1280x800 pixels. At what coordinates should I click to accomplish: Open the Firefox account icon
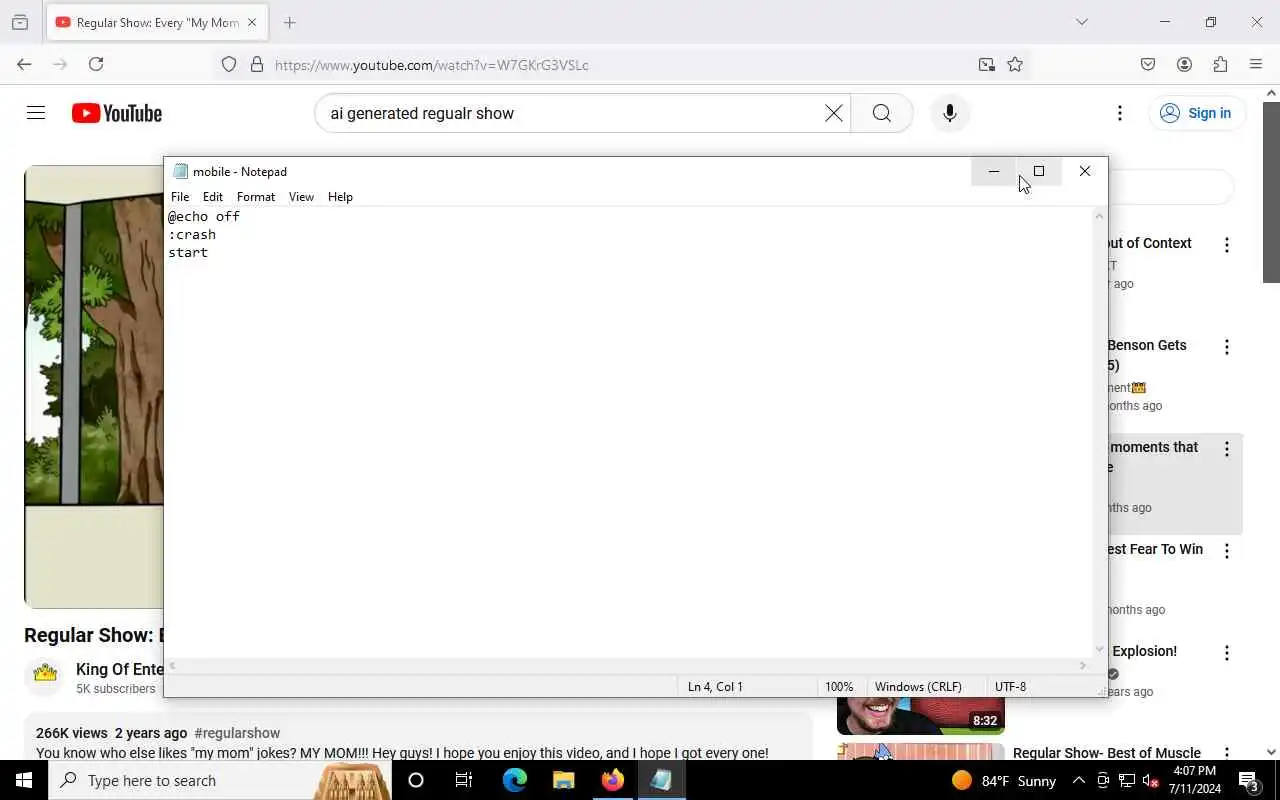(x=1184, y=64)
